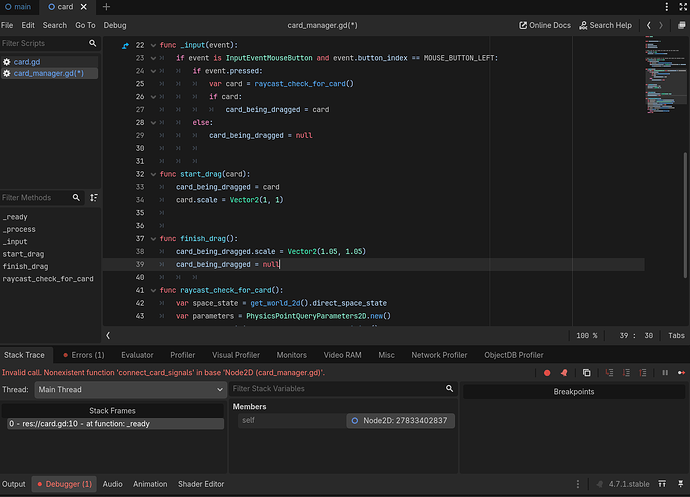The height and width of the screenshot is (497, 690).
Task: Click the Step Over debugger icon
Action: coord(626,373)
